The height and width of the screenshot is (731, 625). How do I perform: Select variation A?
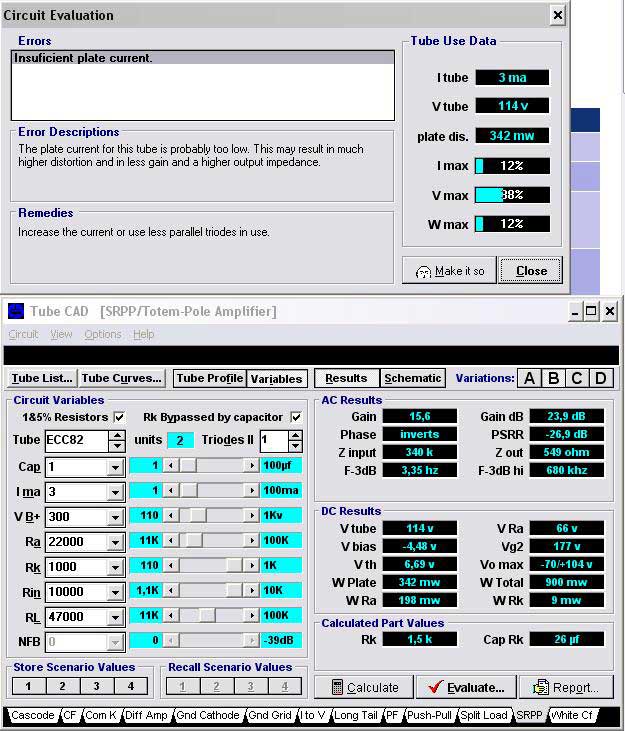pyautogui.click(x=529, y=378)
